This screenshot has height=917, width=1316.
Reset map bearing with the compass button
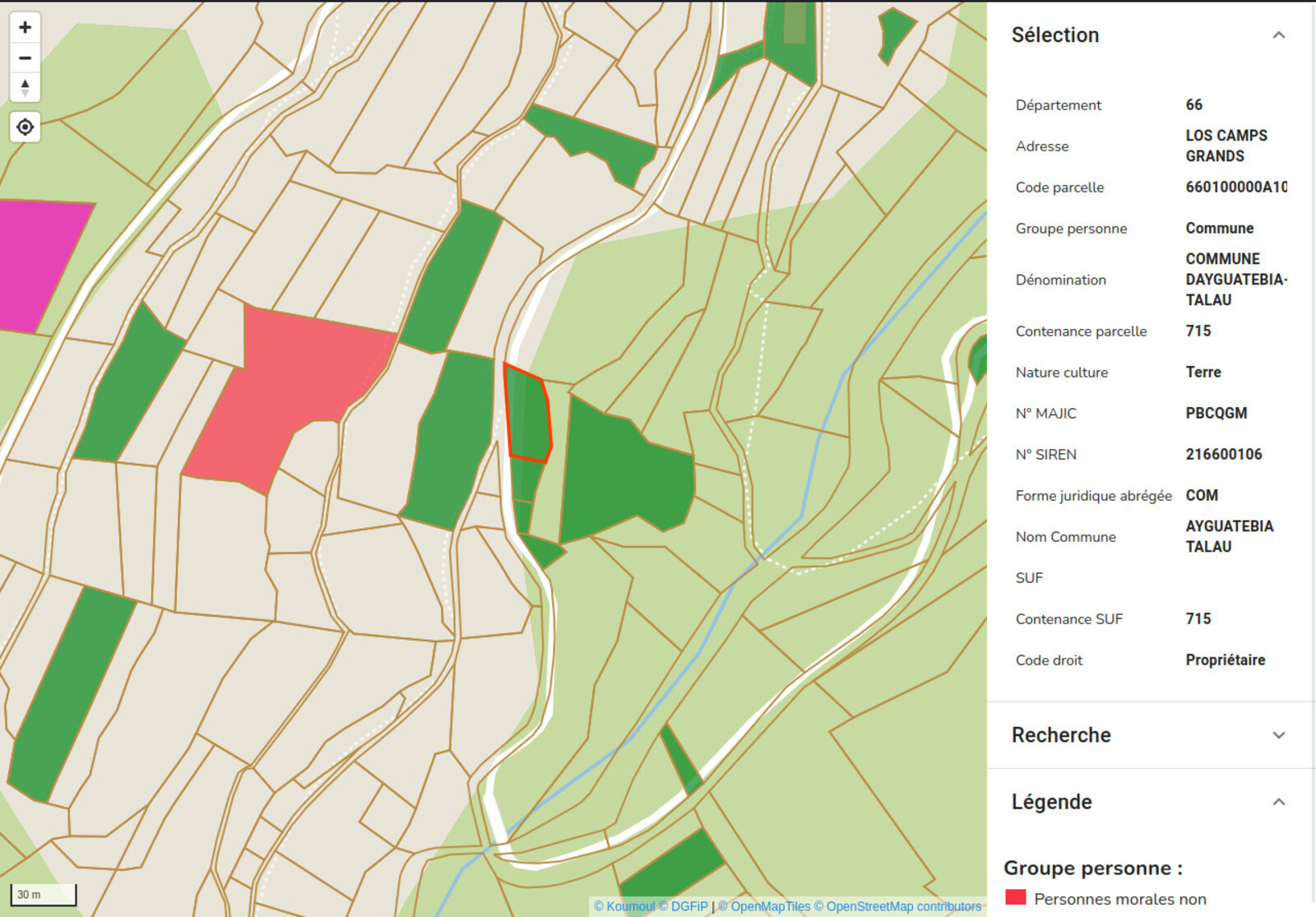tap(25, 87)
